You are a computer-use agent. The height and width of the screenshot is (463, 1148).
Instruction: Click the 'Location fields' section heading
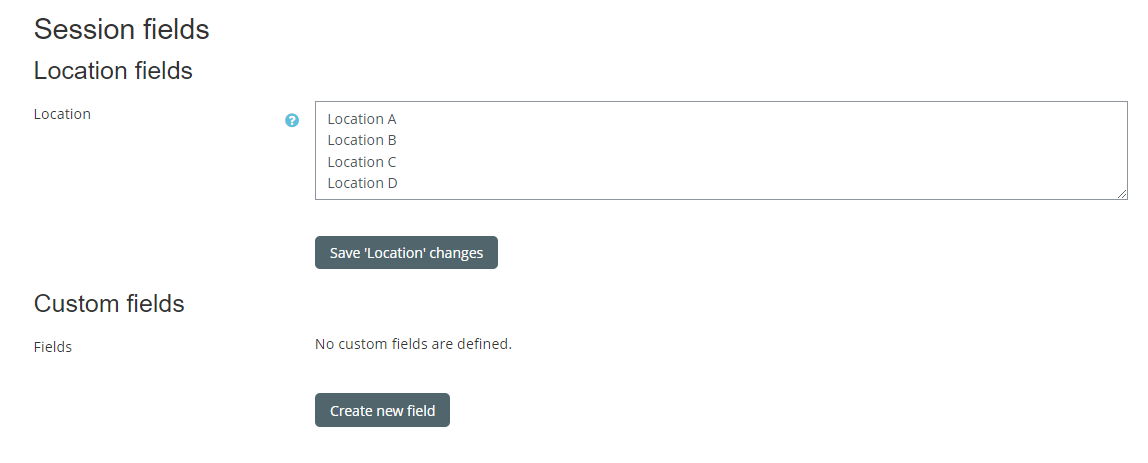tap(113, 71)
